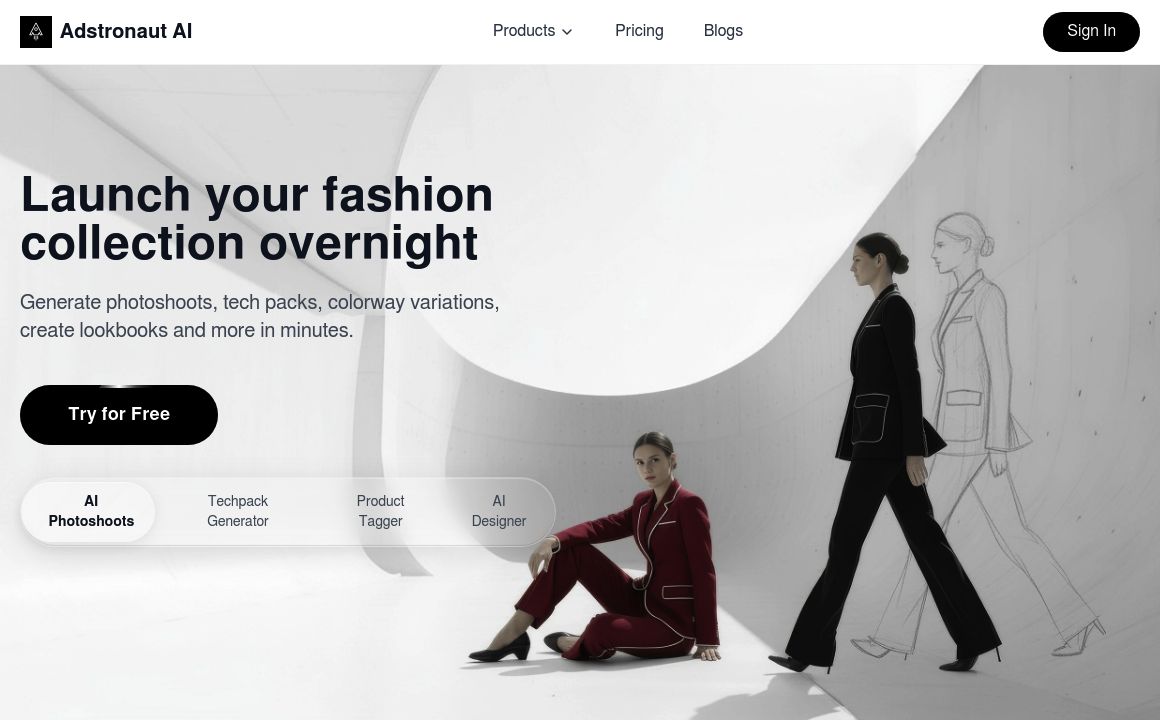Click the "Launch your fashion collection overnight" headline
Screen dimensions: 1160x720
click(x=257, y=218)
